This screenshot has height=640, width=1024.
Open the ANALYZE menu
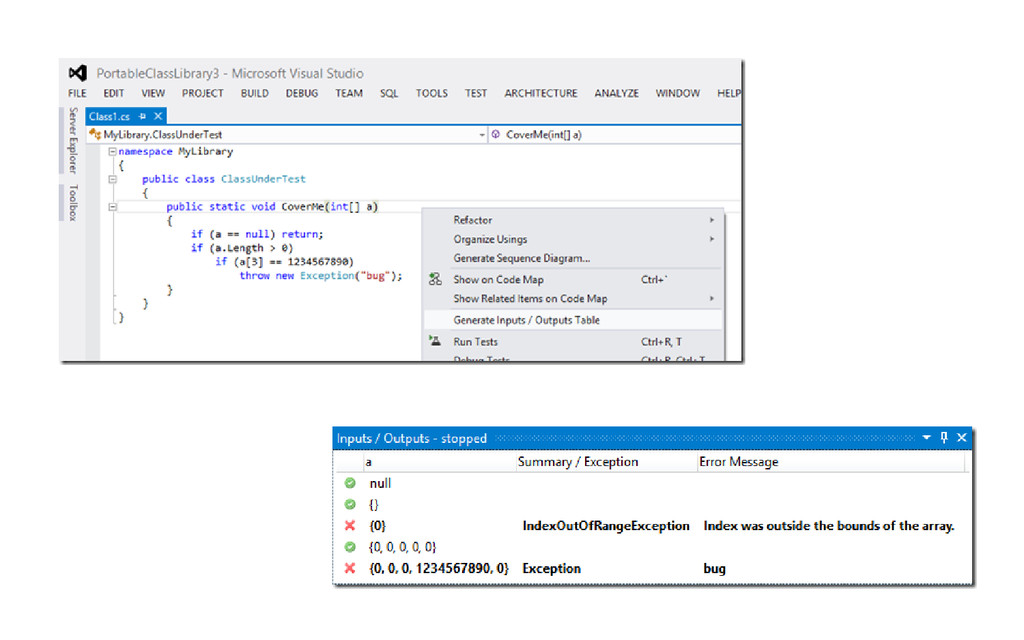click(x=616, y=93)
